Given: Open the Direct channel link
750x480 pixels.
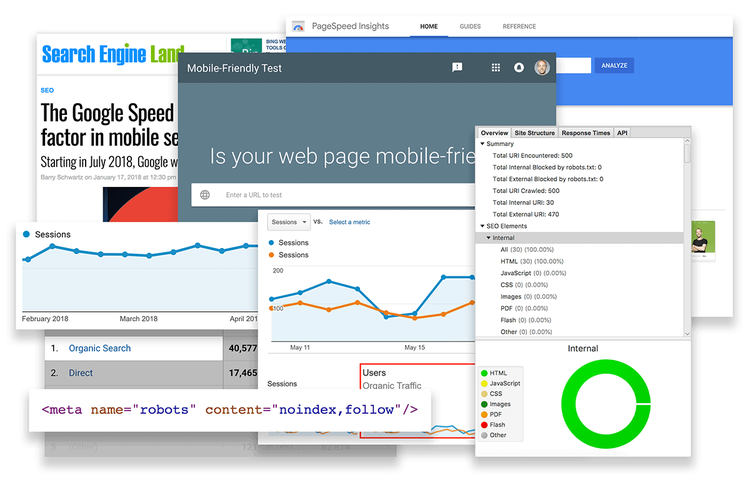Looking at the screenshot, I should pyautogui.click(x=80, y=373).
